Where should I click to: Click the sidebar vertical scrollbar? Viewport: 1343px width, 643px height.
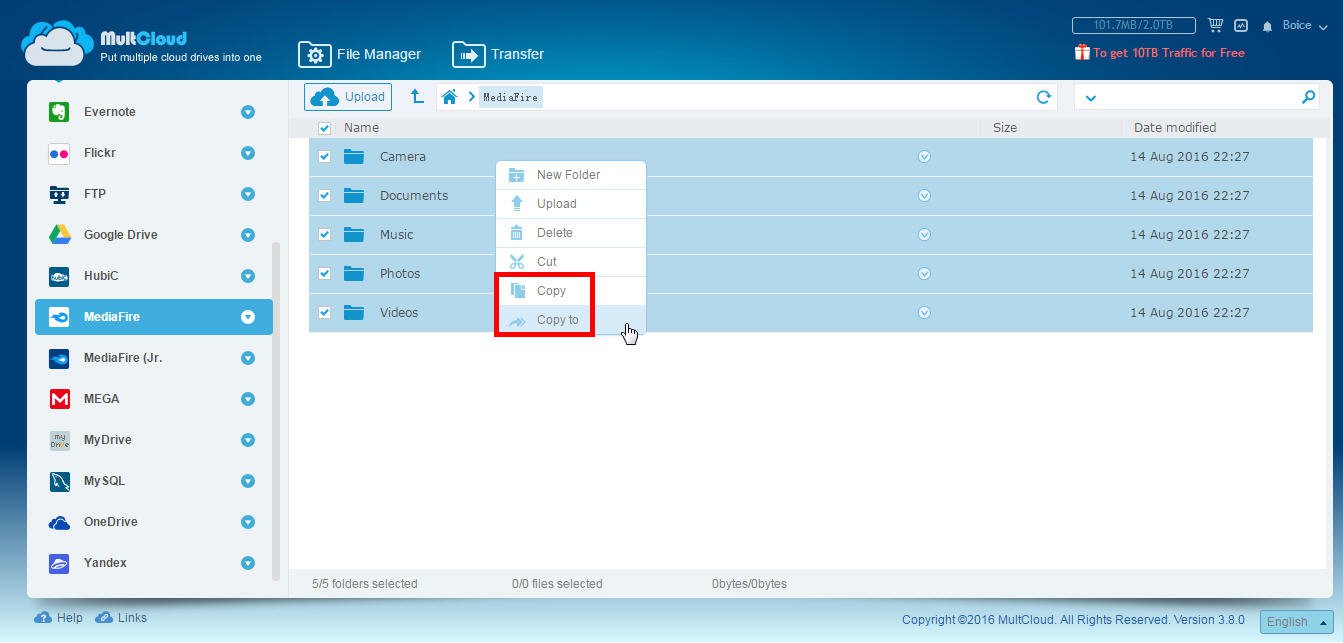(x=277, y=410)
